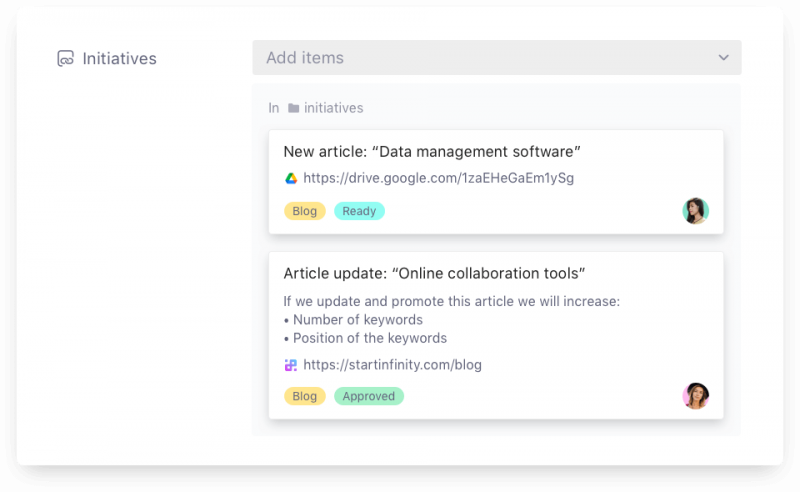Viewport: 800px width, 492px height.
Task: Open the drive.google.com link
Action: (438, 178)
